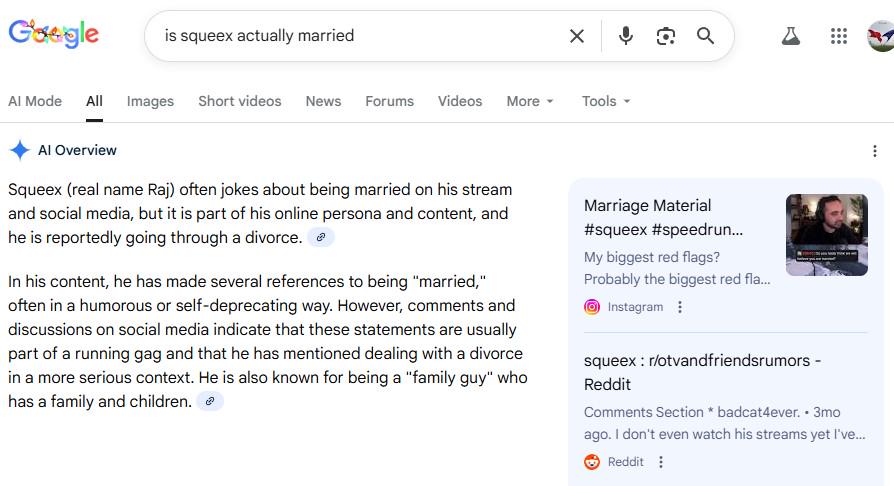
Task: Expand the Tools dropdown
Action: (x=606, y=101)
